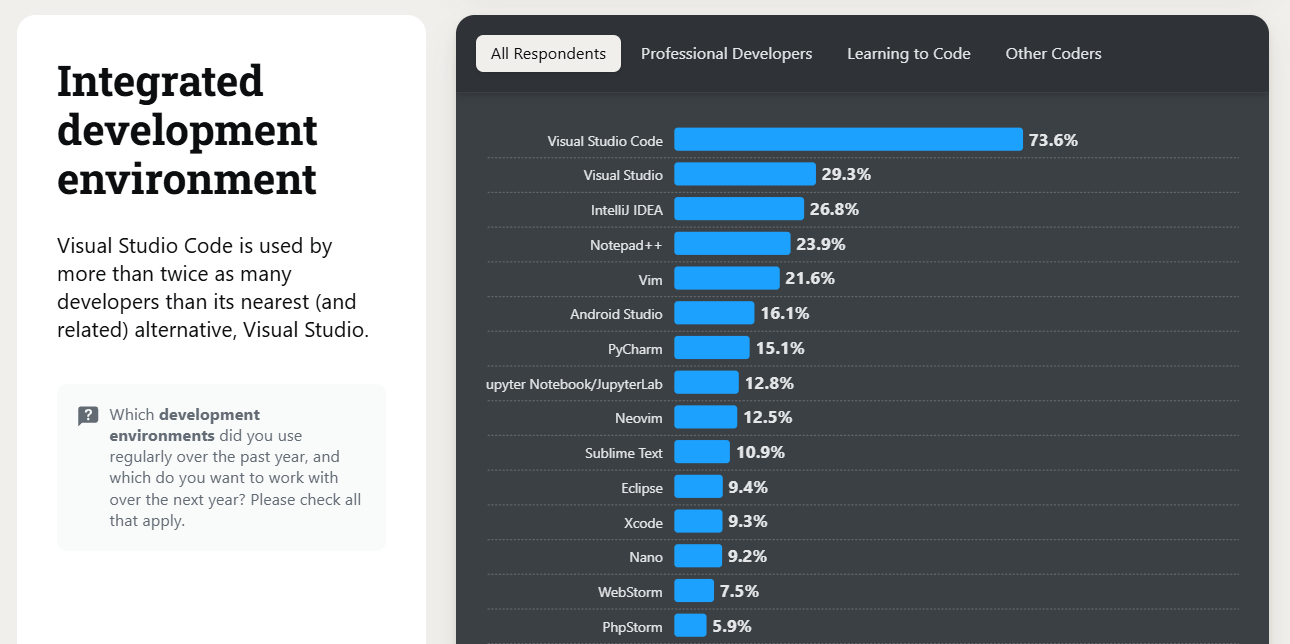This screenshot has width=1290, height=644.
Task: Click the Nano bar
Action: 697,556
